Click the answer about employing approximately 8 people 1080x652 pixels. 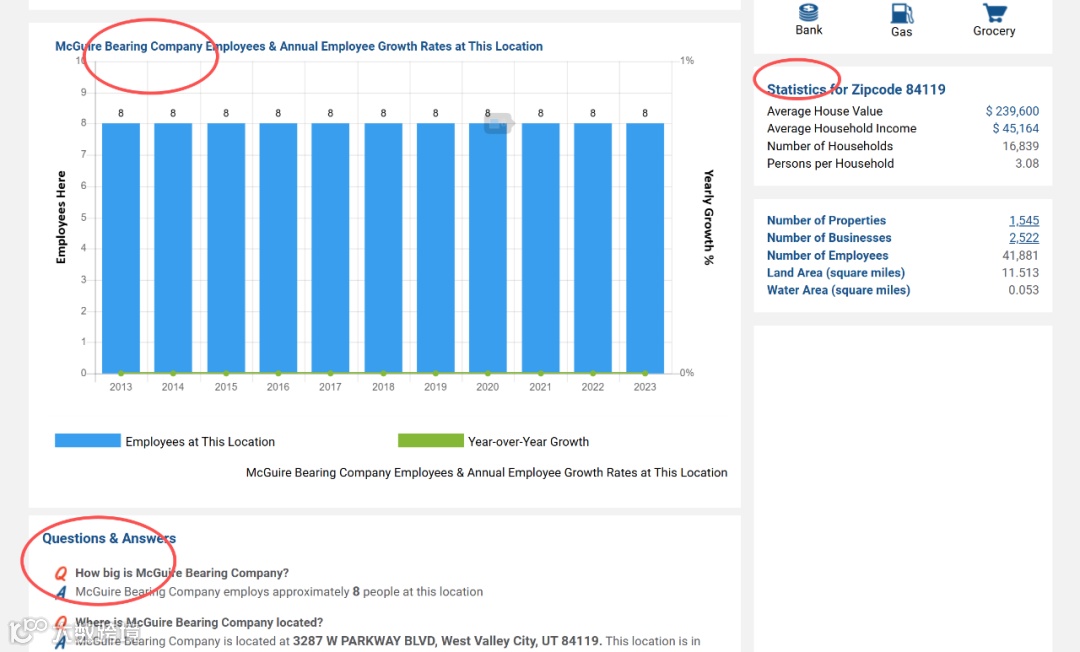coord(279,591)
